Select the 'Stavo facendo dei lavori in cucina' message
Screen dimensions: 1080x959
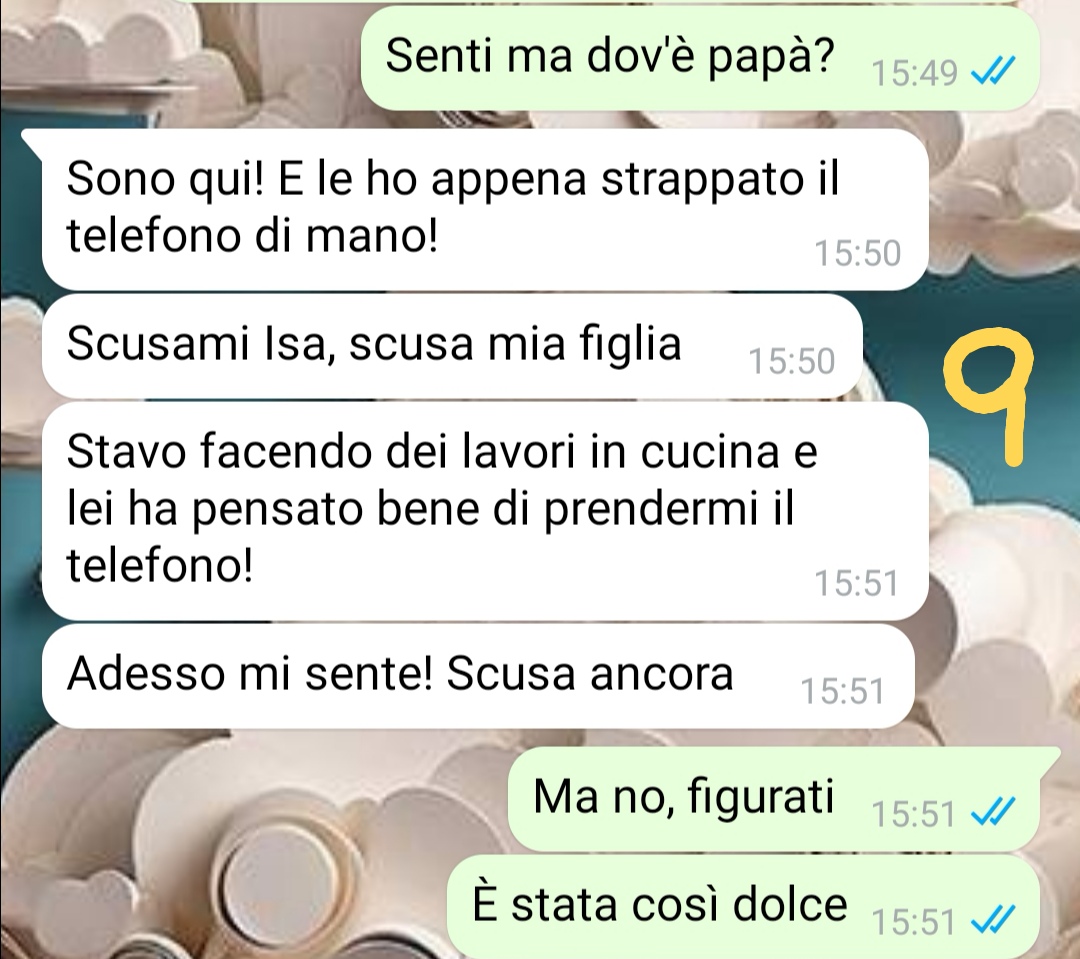coord(485,511)
